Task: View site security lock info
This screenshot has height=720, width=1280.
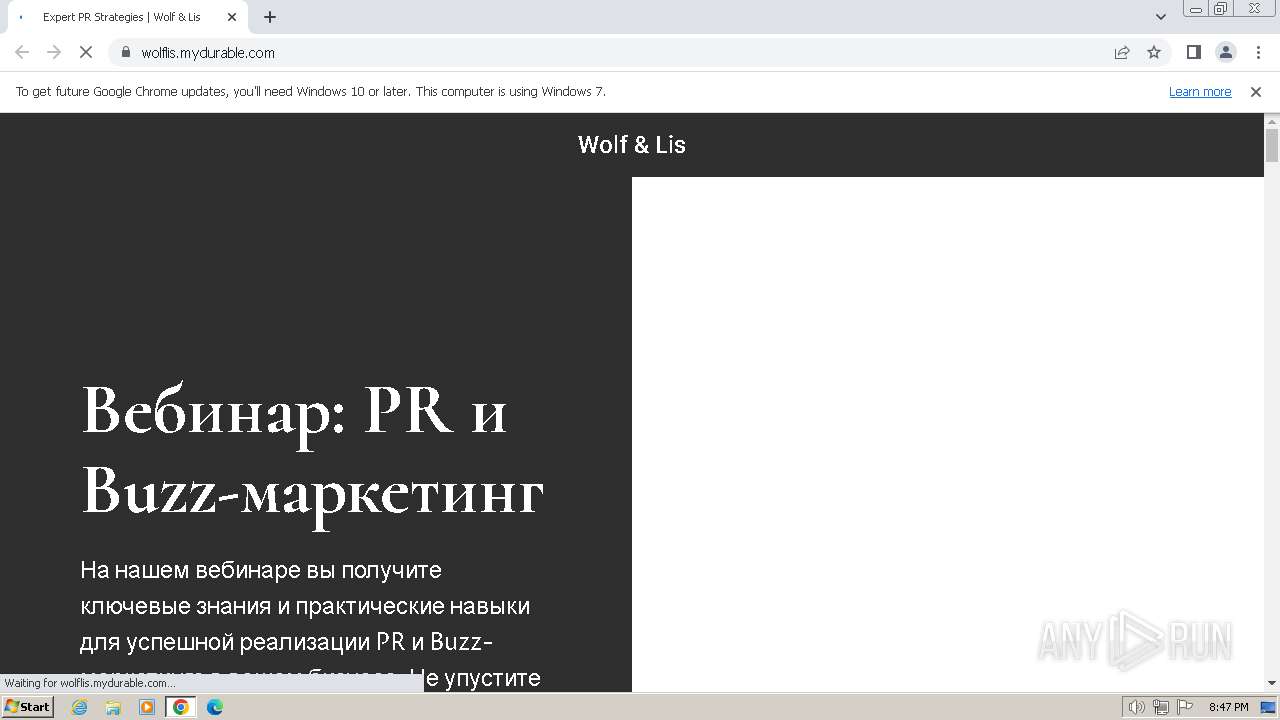Action: coord(126,52)
